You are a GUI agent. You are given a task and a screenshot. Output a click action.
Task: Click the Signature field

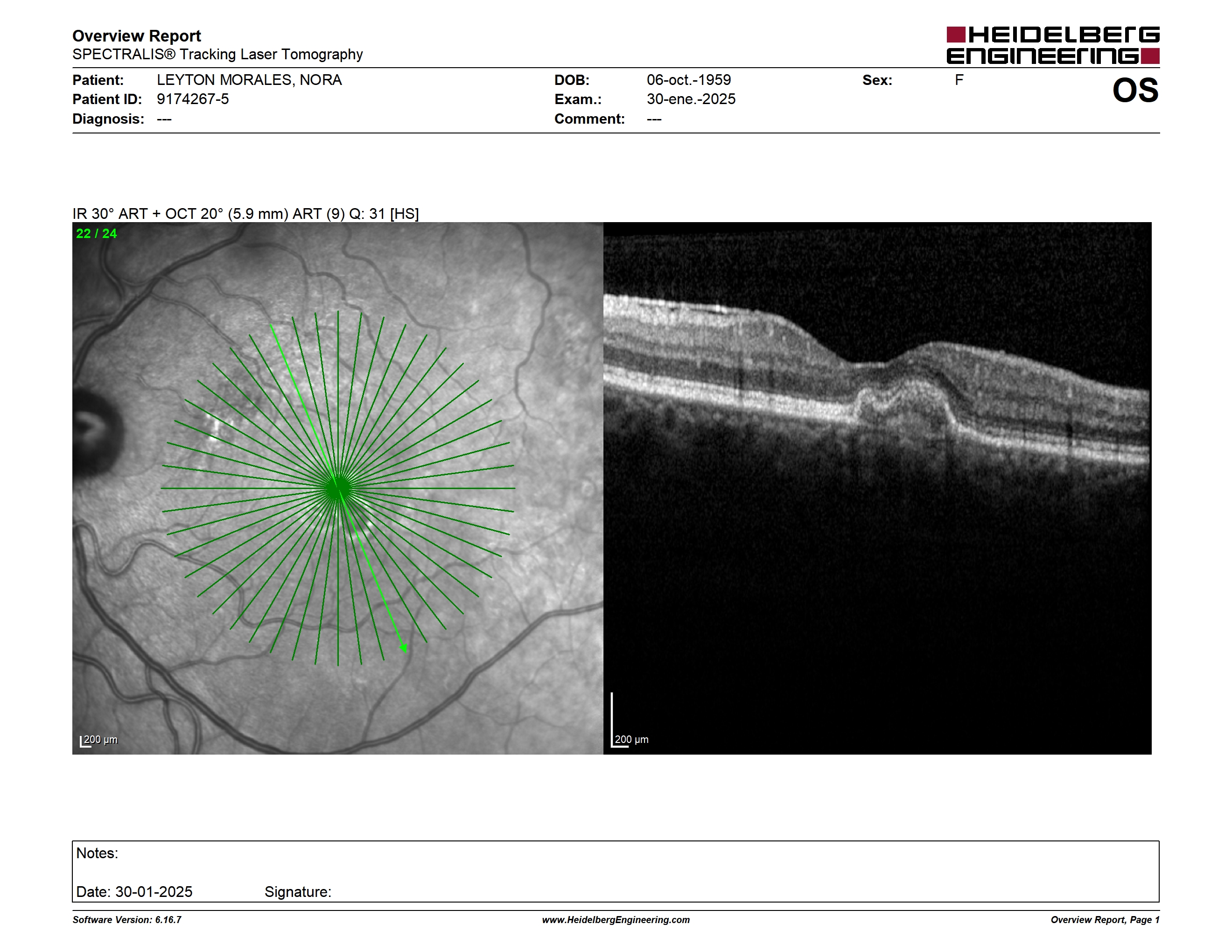[x=298, y=892]
